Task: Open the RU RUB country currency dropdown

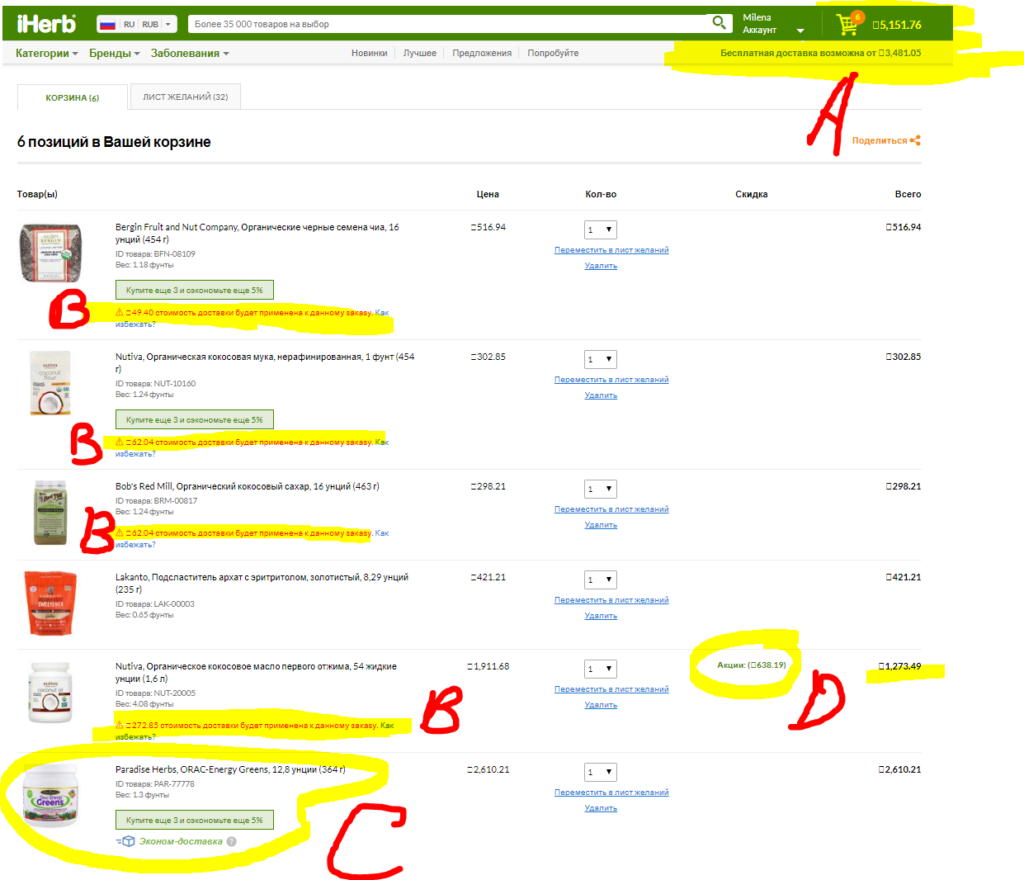Action: click(137, 24)
